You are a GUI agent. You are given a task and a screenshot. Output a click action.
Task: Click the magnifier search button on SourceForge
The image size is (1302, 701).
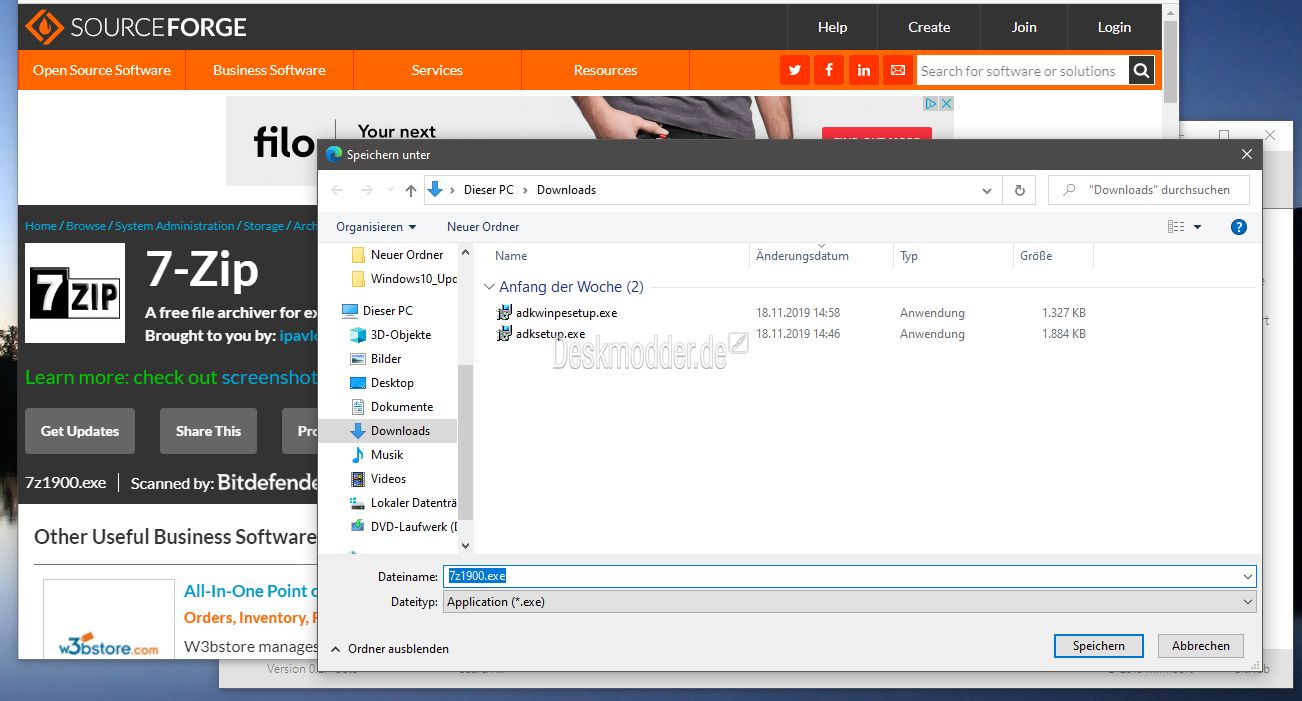(1142, 71)
